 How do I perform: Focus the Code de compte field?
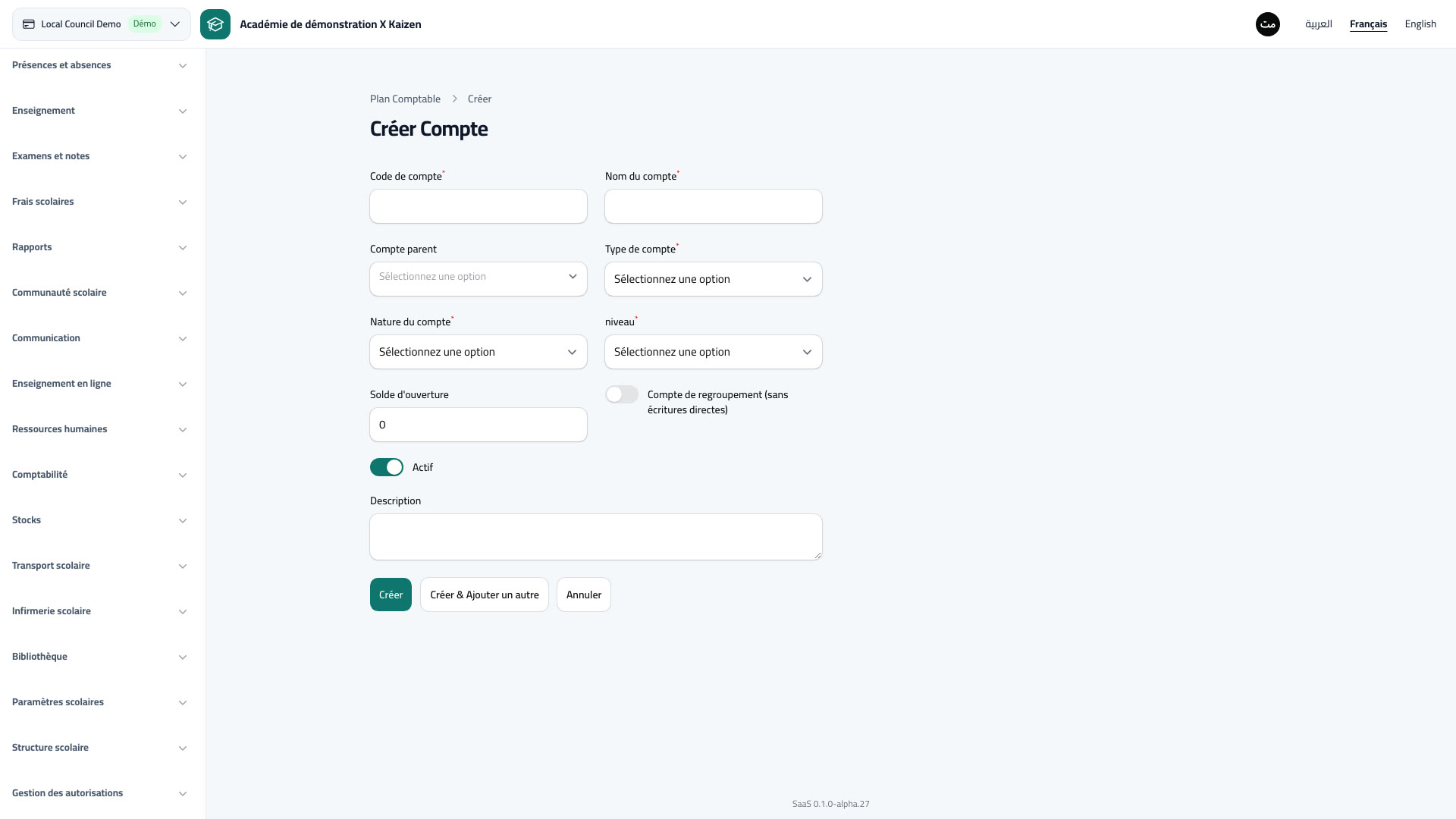click(479, 206)
